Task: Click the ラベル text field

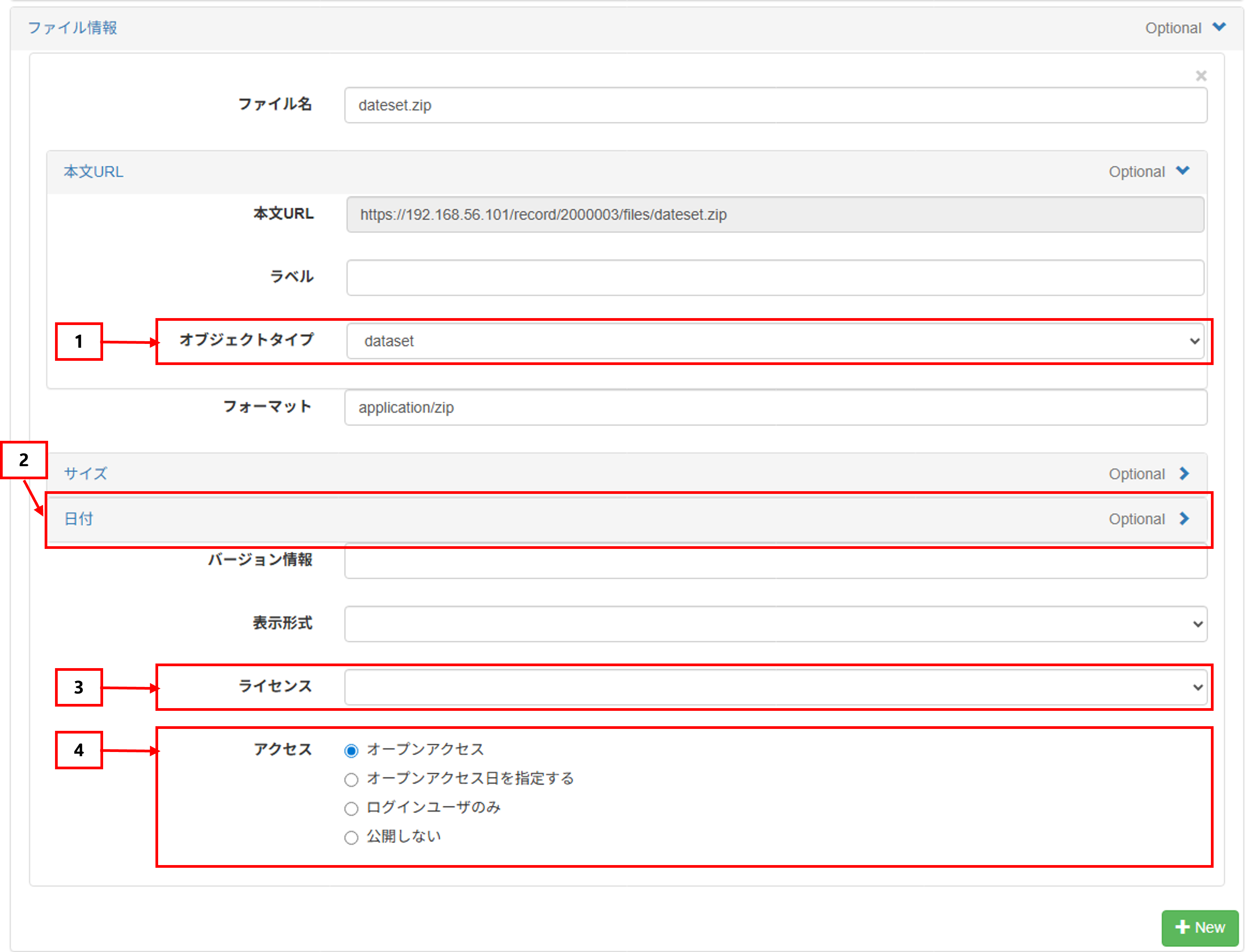Action: point(775,278)
